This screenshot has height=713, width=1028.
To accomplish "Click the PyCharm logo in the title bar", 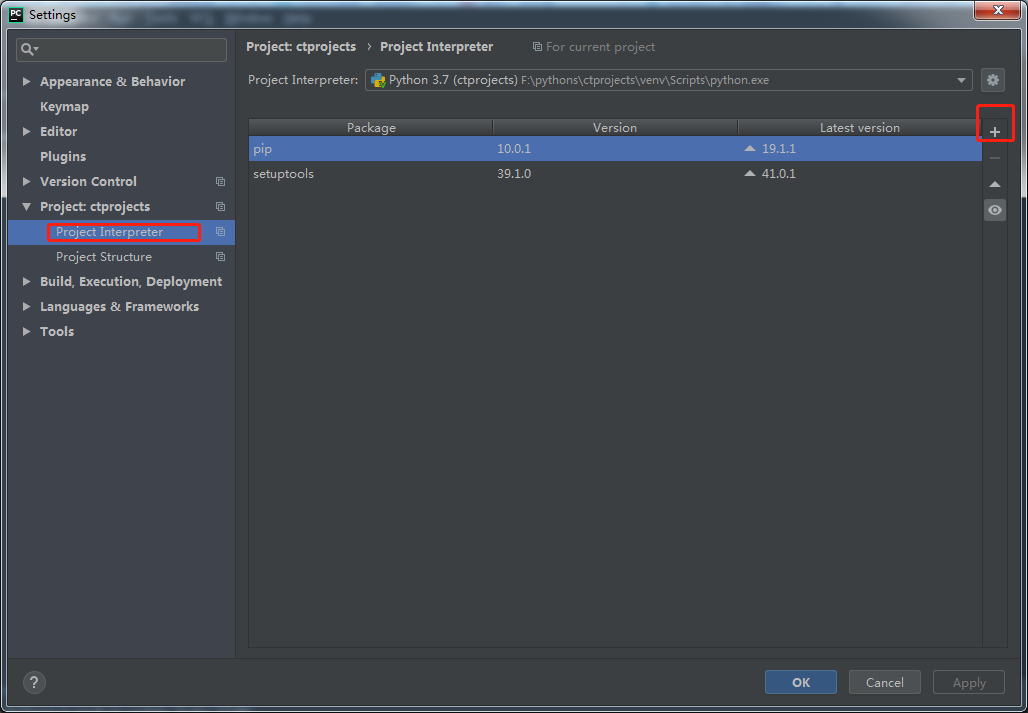I will click(14, 14).
